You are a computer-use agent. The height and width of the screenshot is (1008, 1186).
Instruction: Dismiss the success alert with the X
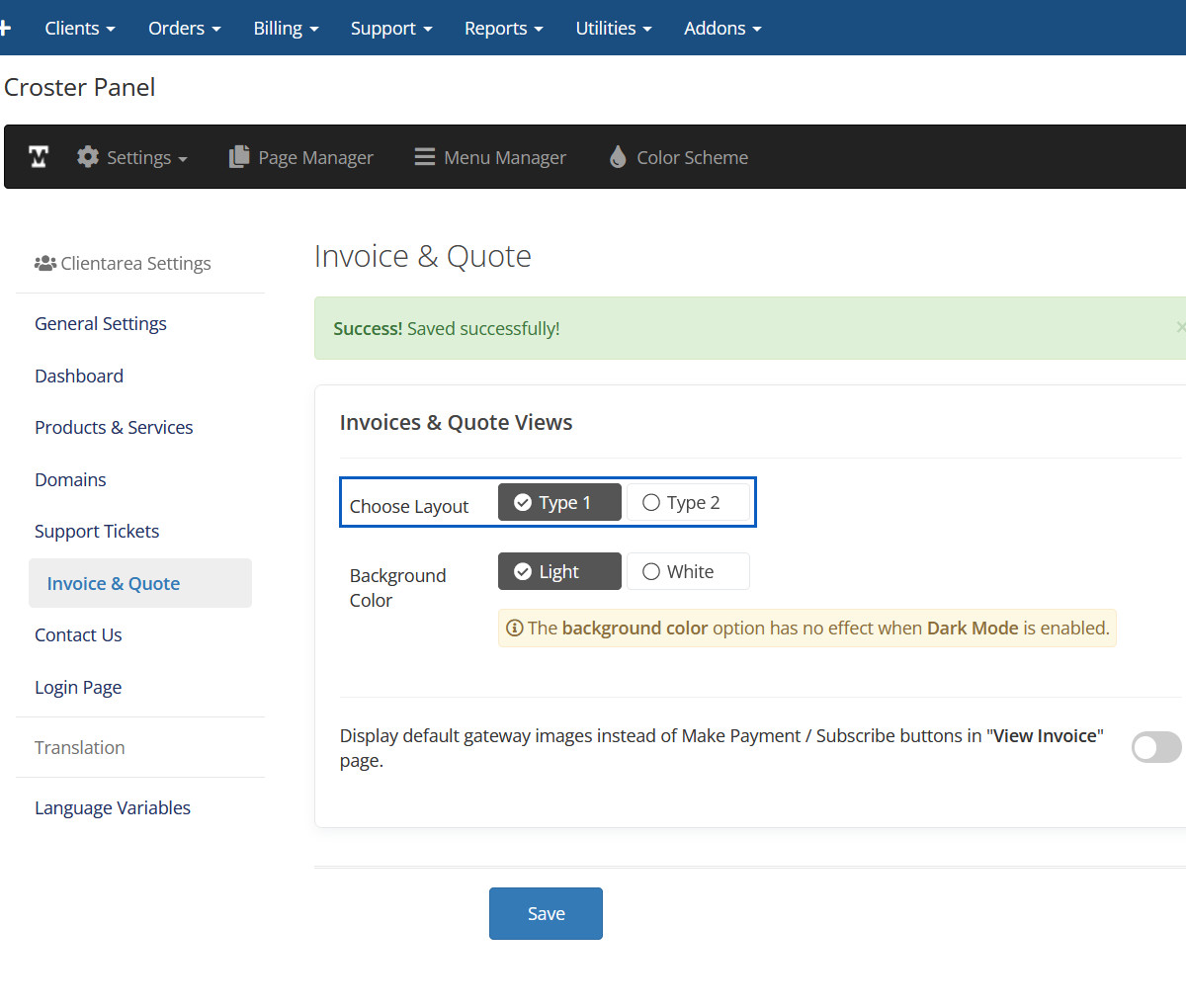pos(1180,327)
